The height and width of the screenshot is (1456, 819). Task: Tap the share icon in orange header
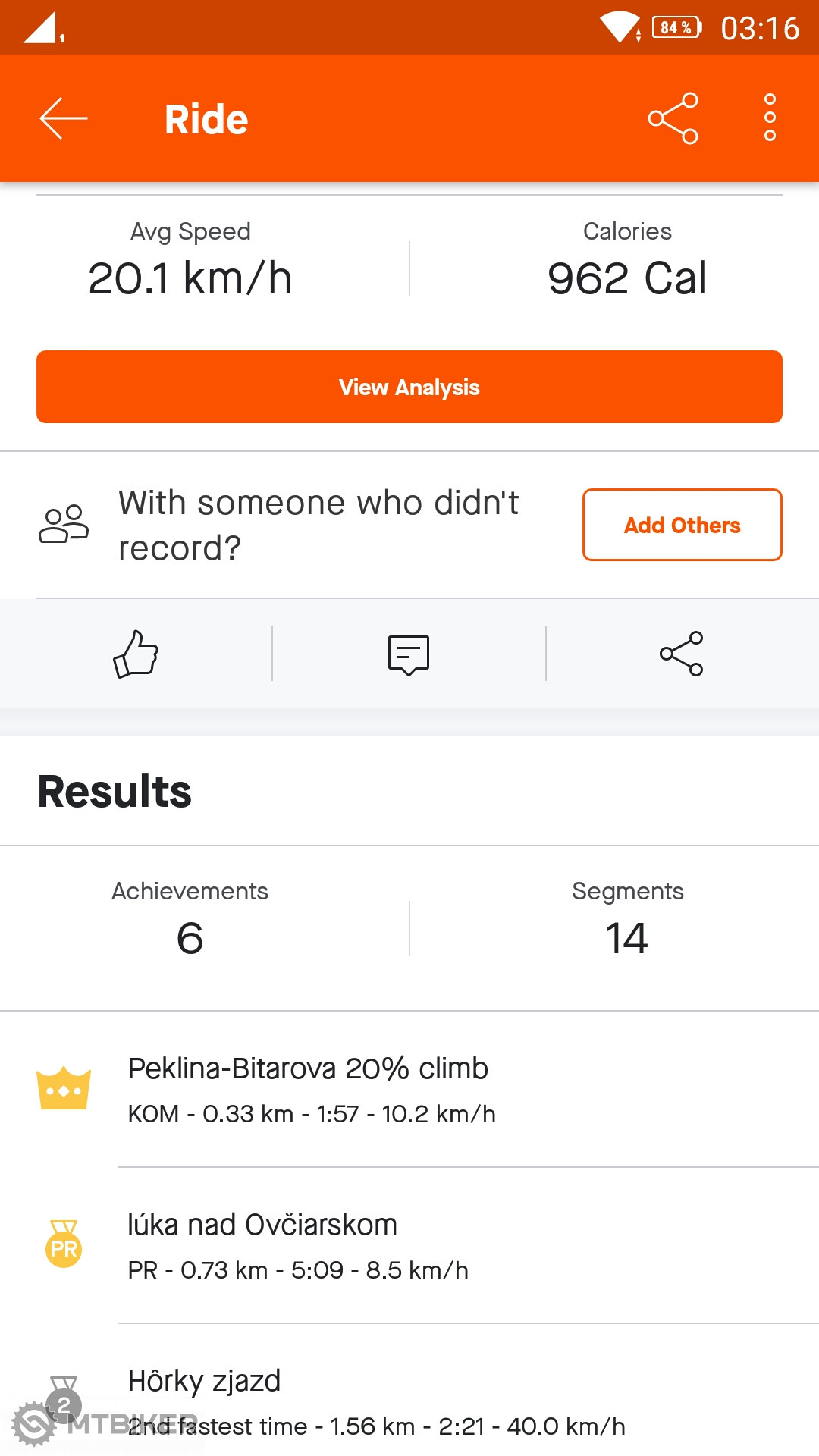673,118
